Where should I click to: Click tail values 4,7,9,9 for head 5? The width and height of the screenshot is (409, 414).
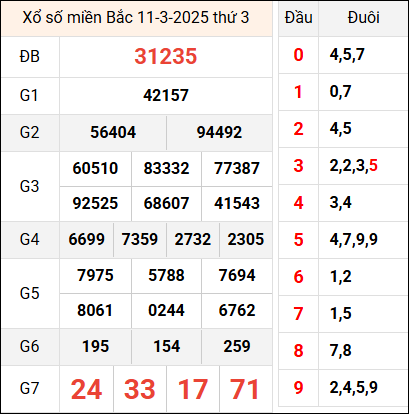(x=354, y=239)
